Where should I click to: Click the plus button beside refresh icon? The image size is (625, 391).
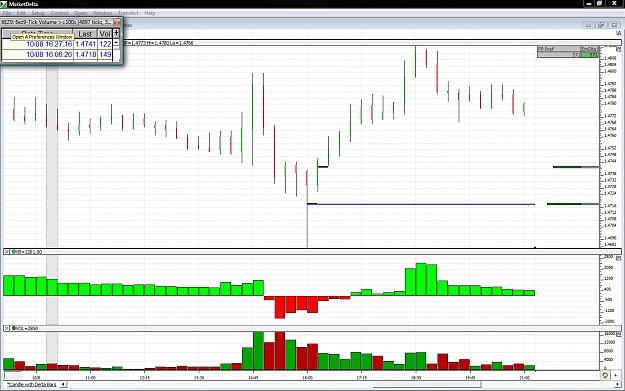point(615,375)
